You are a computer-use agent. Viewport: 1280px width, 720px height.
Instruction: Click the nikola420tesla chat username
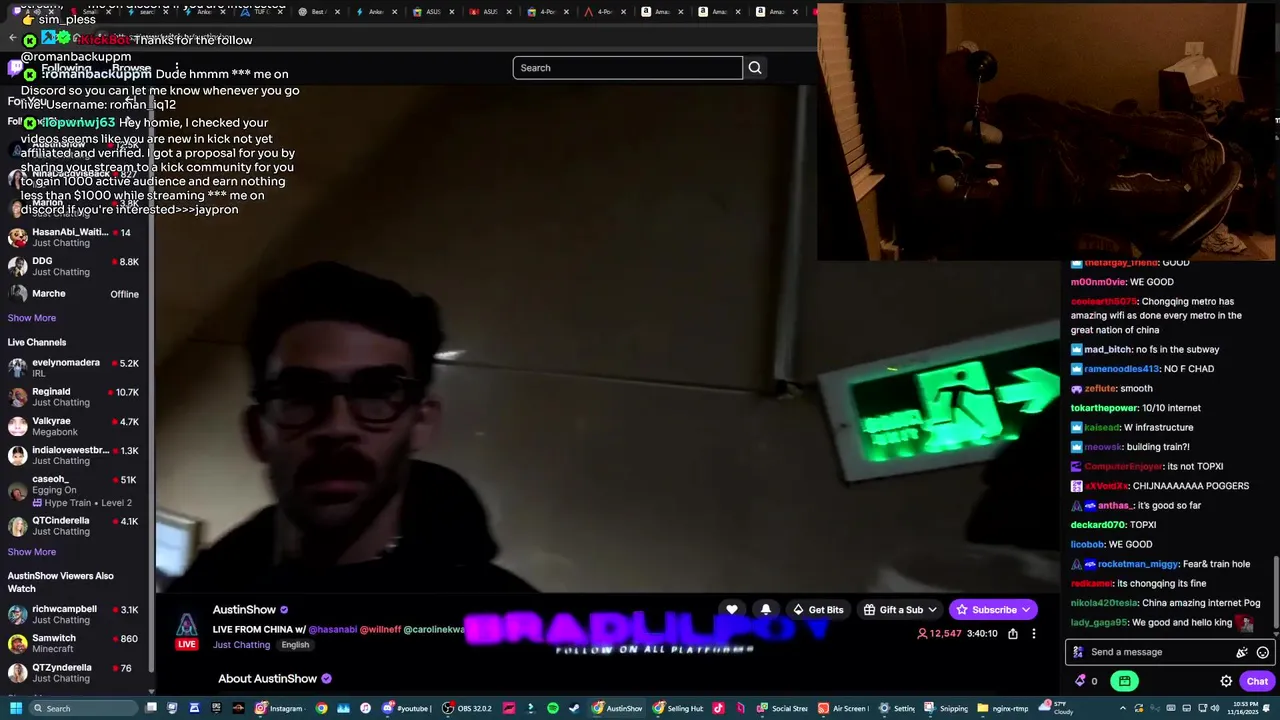(1106, 603)
